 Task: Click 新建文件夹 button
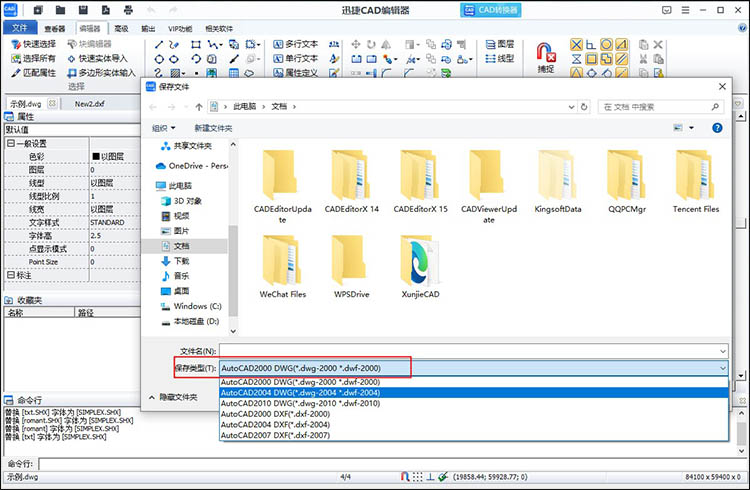[x=213, y=128]
